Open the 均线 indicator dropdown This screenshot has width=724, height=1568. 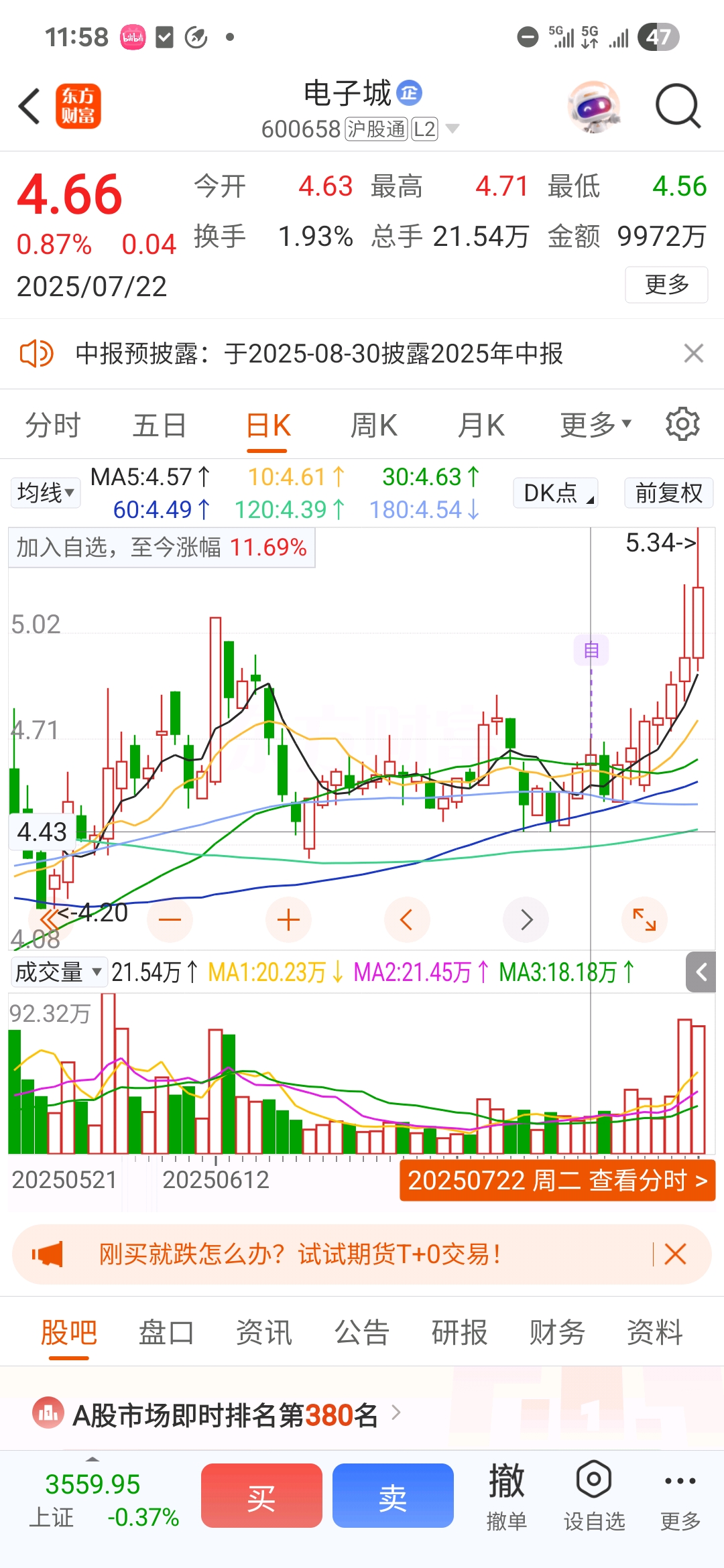(x=46, y=493)
